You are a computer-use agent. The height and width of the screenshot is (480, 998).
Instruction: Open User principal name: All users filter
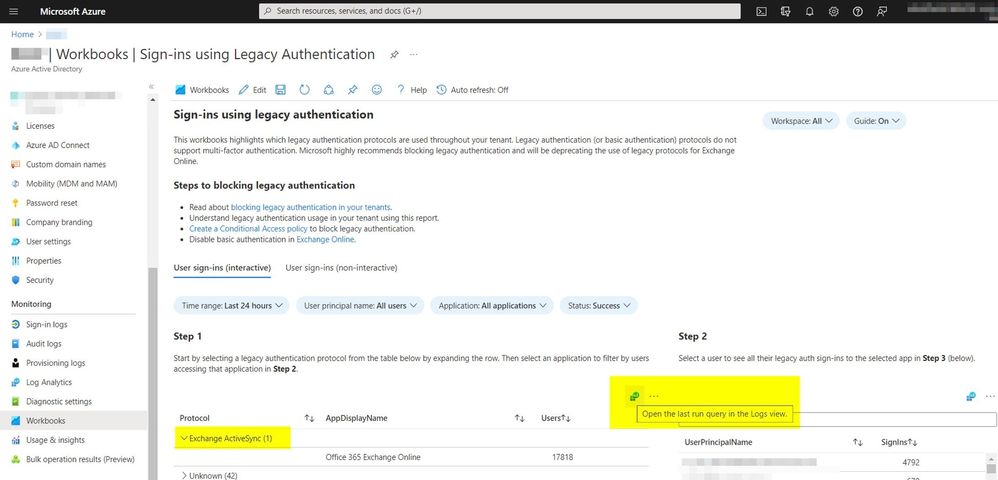[x=360, y=306]
